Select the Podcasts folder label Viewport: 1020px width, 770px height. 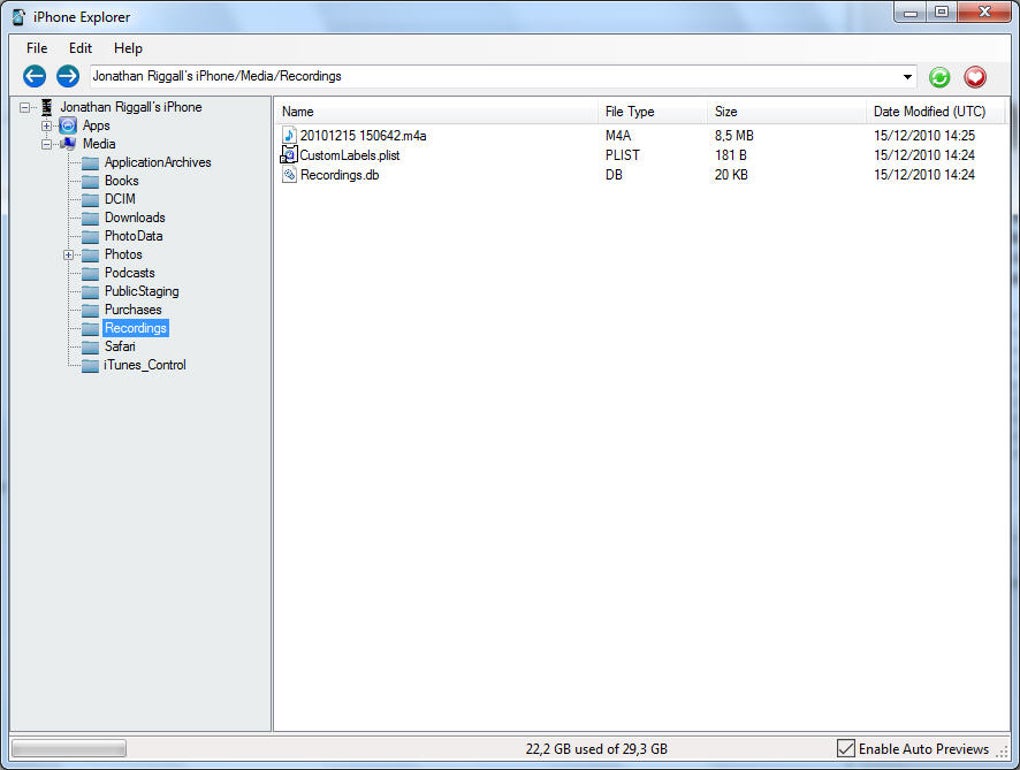pos(130,272)
